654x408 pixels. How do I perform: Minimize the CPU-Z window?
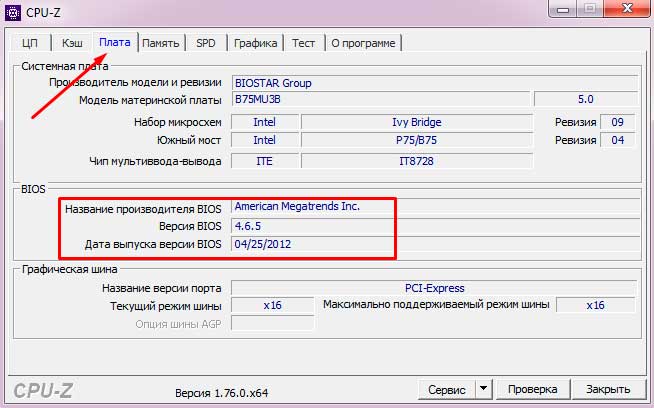pos(563,9)
